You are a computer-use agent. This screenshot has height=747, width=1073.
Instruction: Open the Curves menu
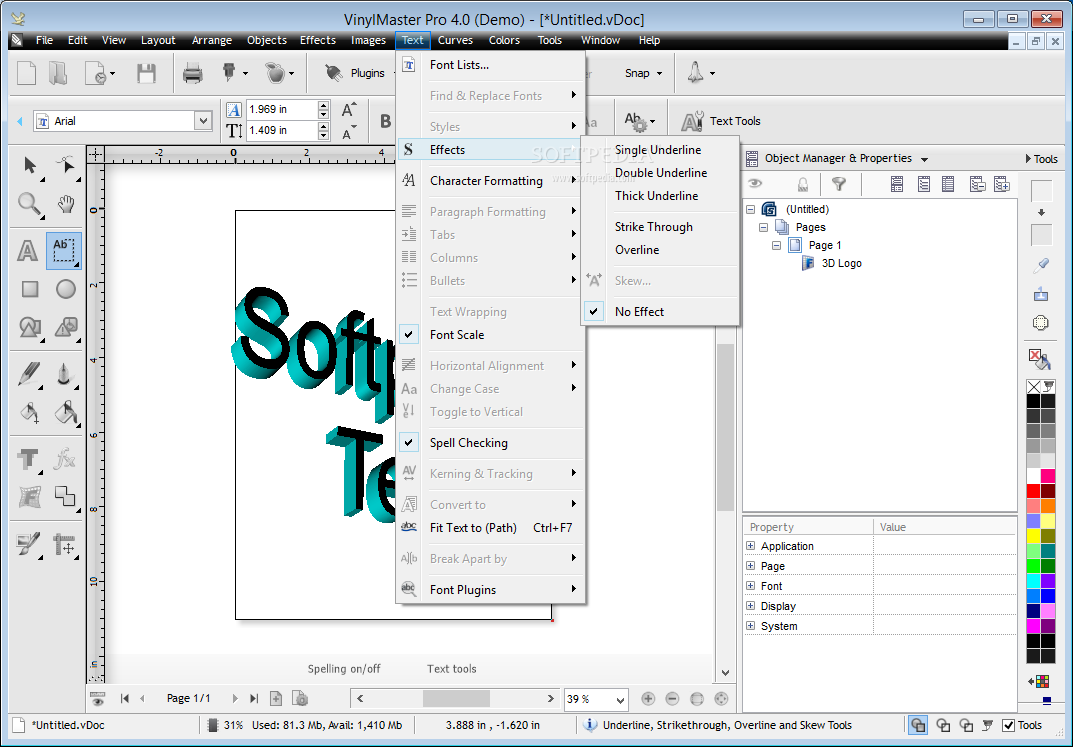tap(455, 40)
